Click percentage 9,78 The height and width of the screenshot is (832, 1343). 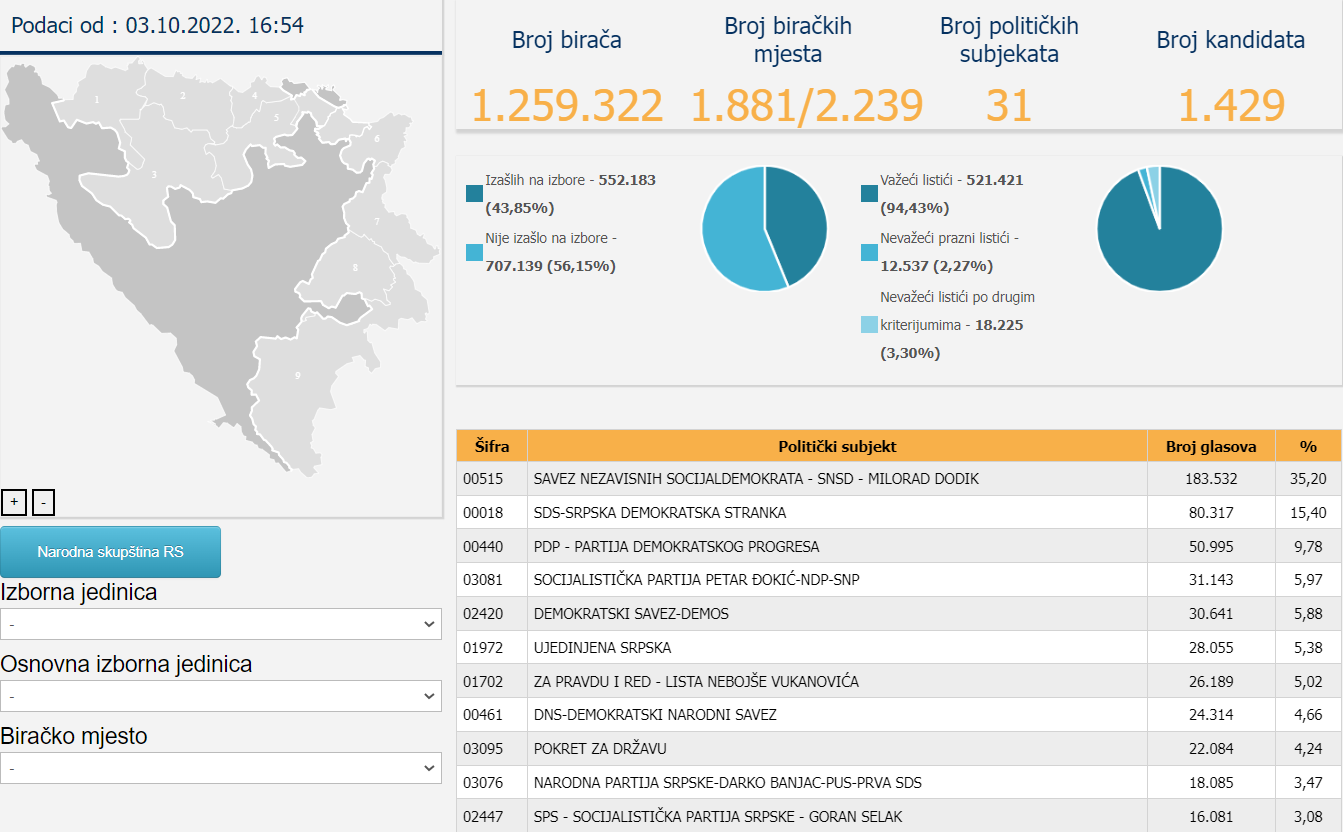(x=1308, y=547)
